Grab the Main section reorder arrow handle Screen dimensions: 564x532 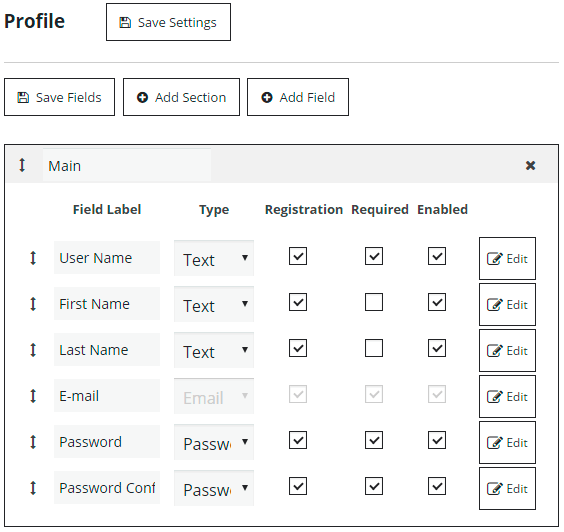(22, 165)
